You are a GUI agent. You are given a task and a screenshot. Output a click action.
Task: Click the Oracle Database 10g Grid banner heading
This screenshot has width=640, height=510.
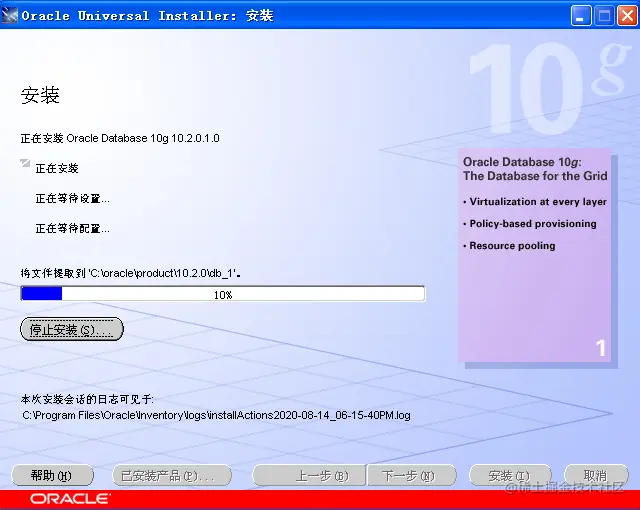pos(535,169)
